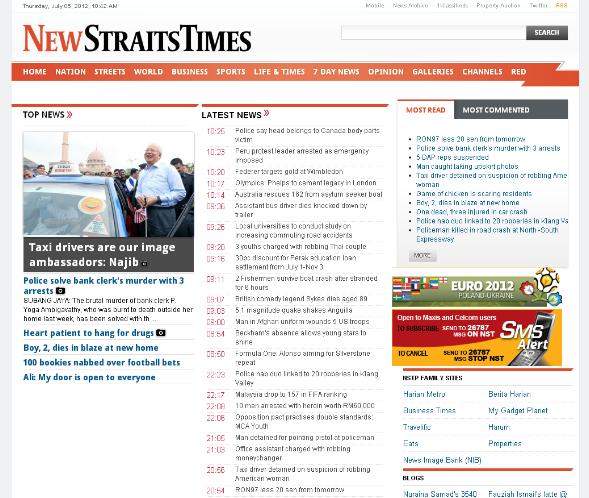Click the arrows icon beside LATEST NEWS
The height and width of the screenshot is (498, 589).
[266, 113]
